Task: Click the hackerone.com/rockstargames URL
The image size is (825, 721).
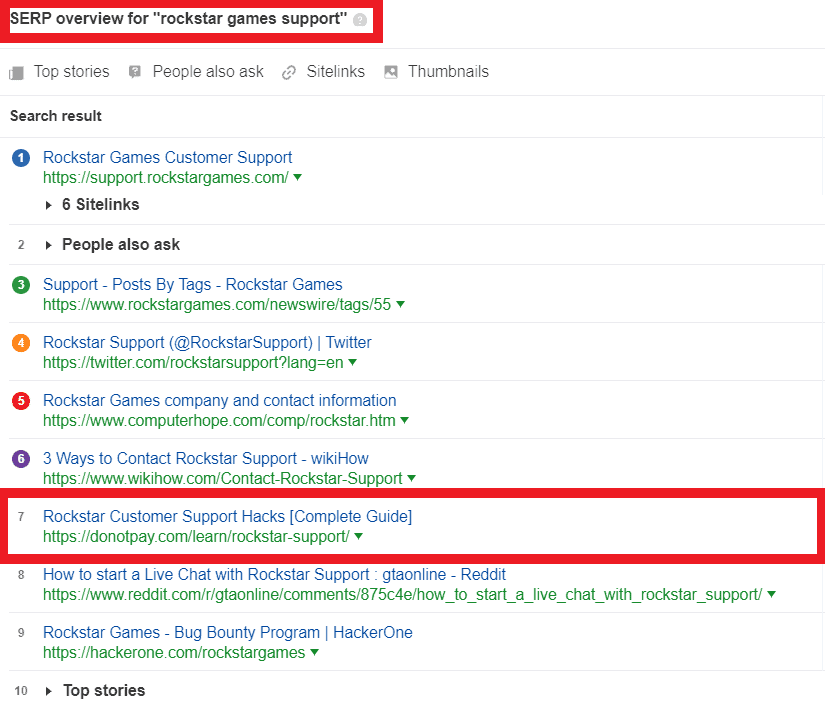Action: (x=174, y=653)
